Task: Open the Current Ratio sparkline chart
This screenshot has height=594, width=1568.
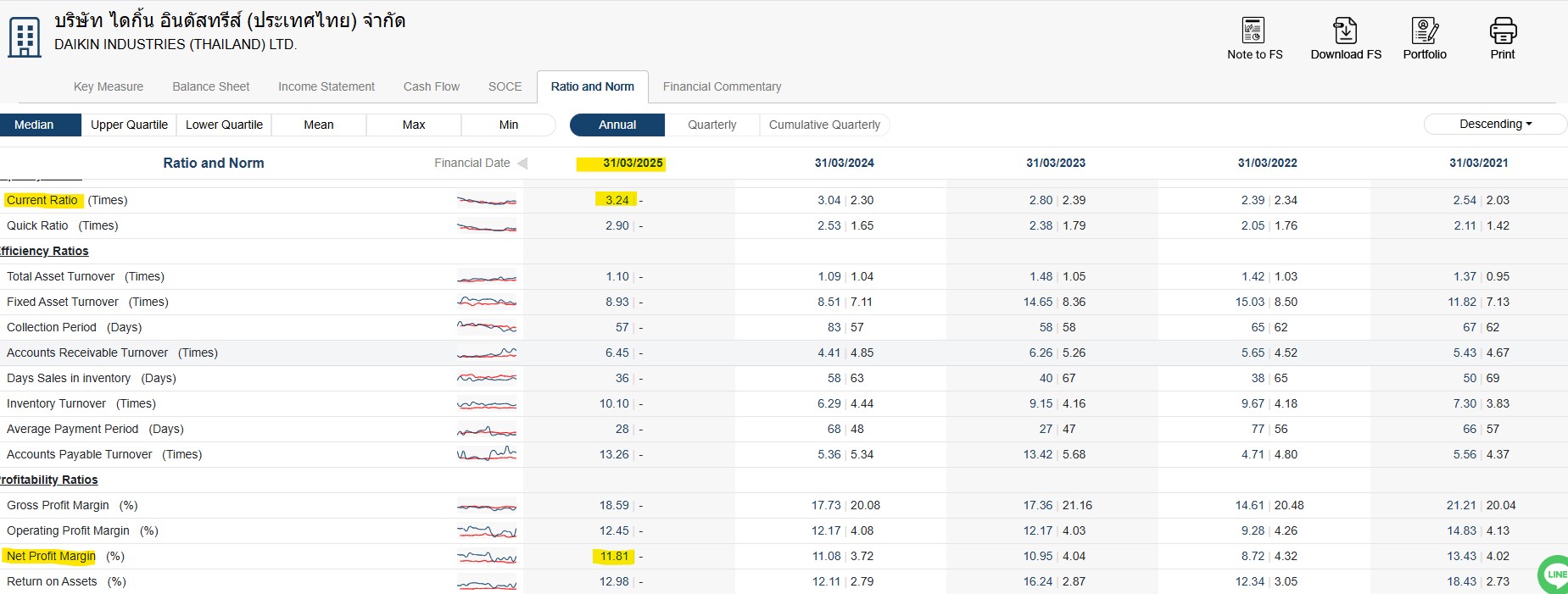Action: (x=486, y=201)
